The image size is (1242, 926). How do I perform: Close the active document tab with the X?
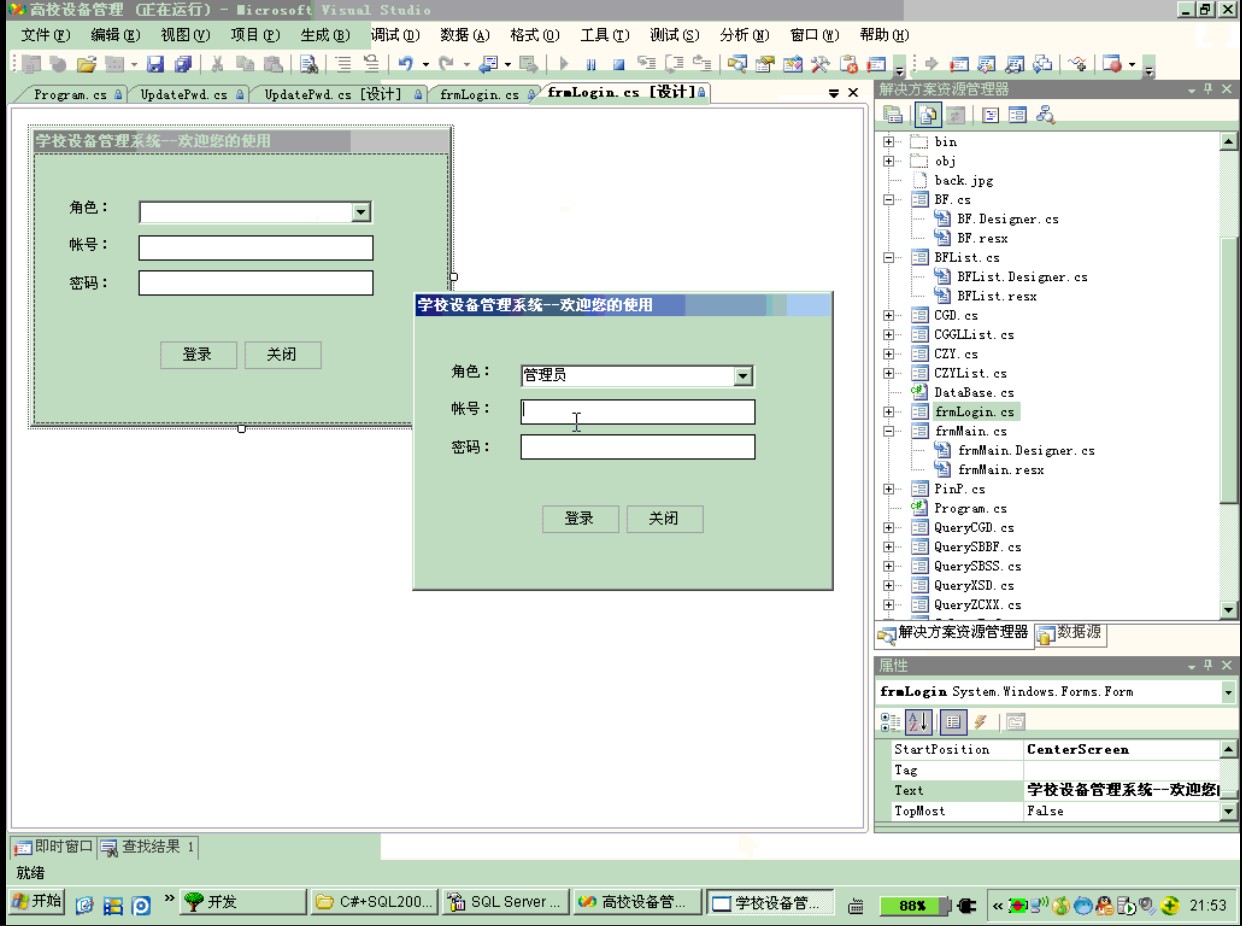[853, 93]
